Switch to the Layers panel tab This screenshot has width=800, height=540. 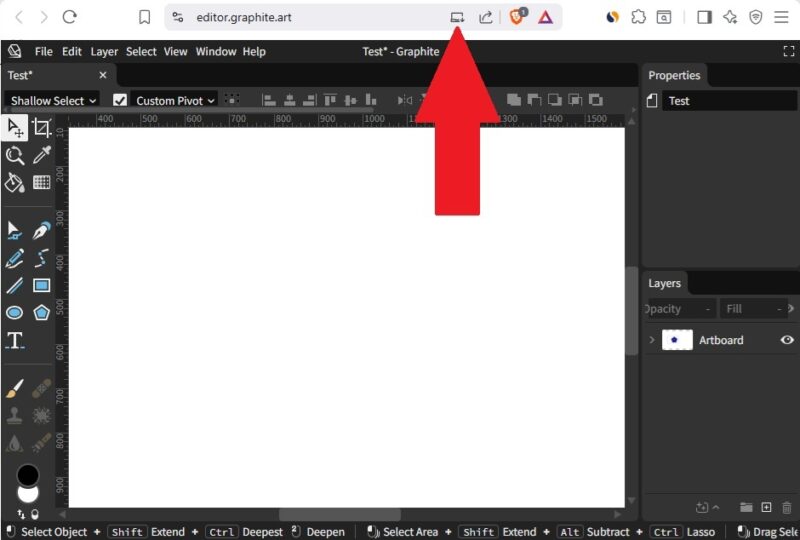664,283
